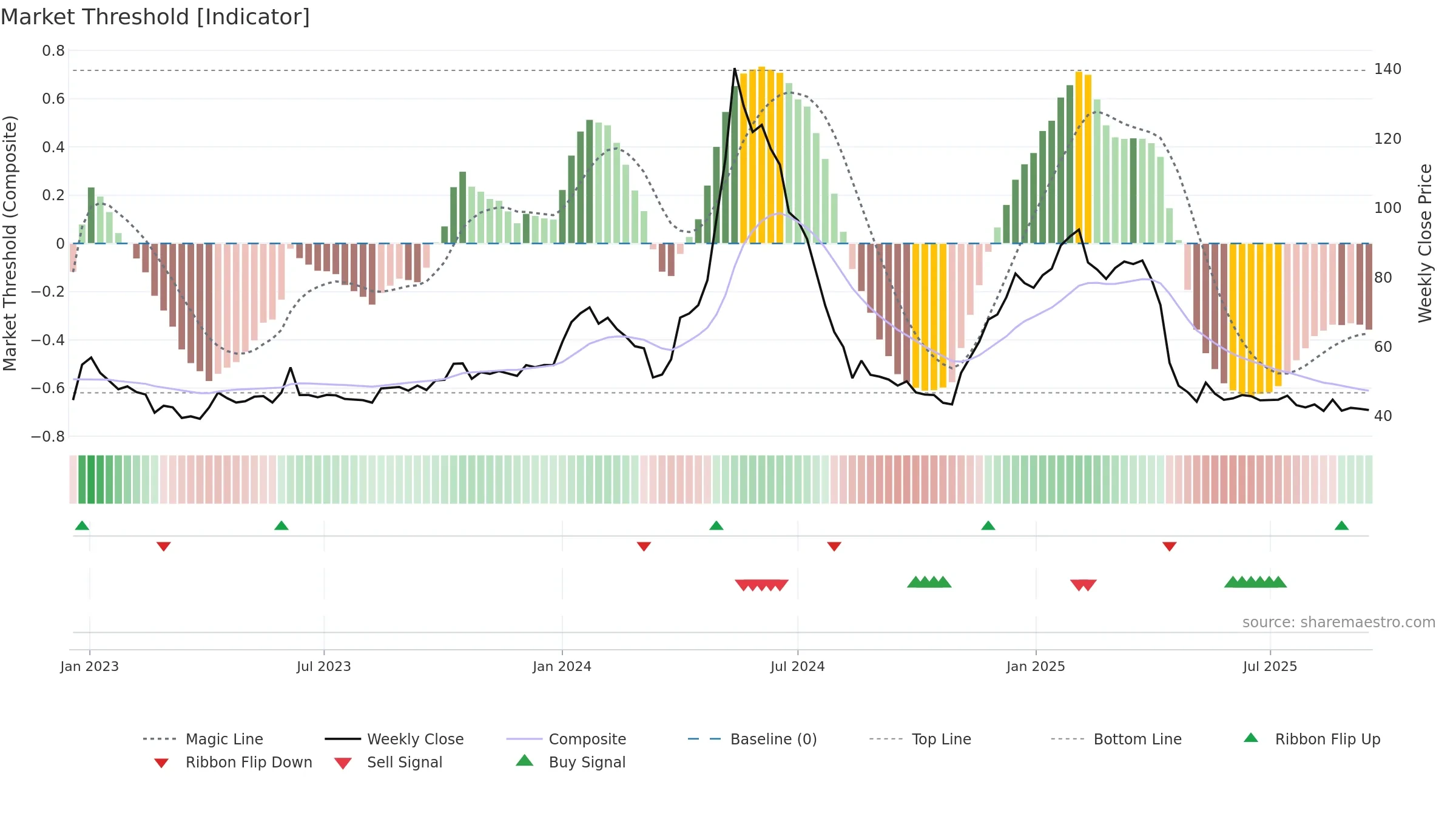This screenshot has width=1456, height=819.
Task: Click the green Ribbon Flip Up legend triangle
Action: [x=1251, y=738]
